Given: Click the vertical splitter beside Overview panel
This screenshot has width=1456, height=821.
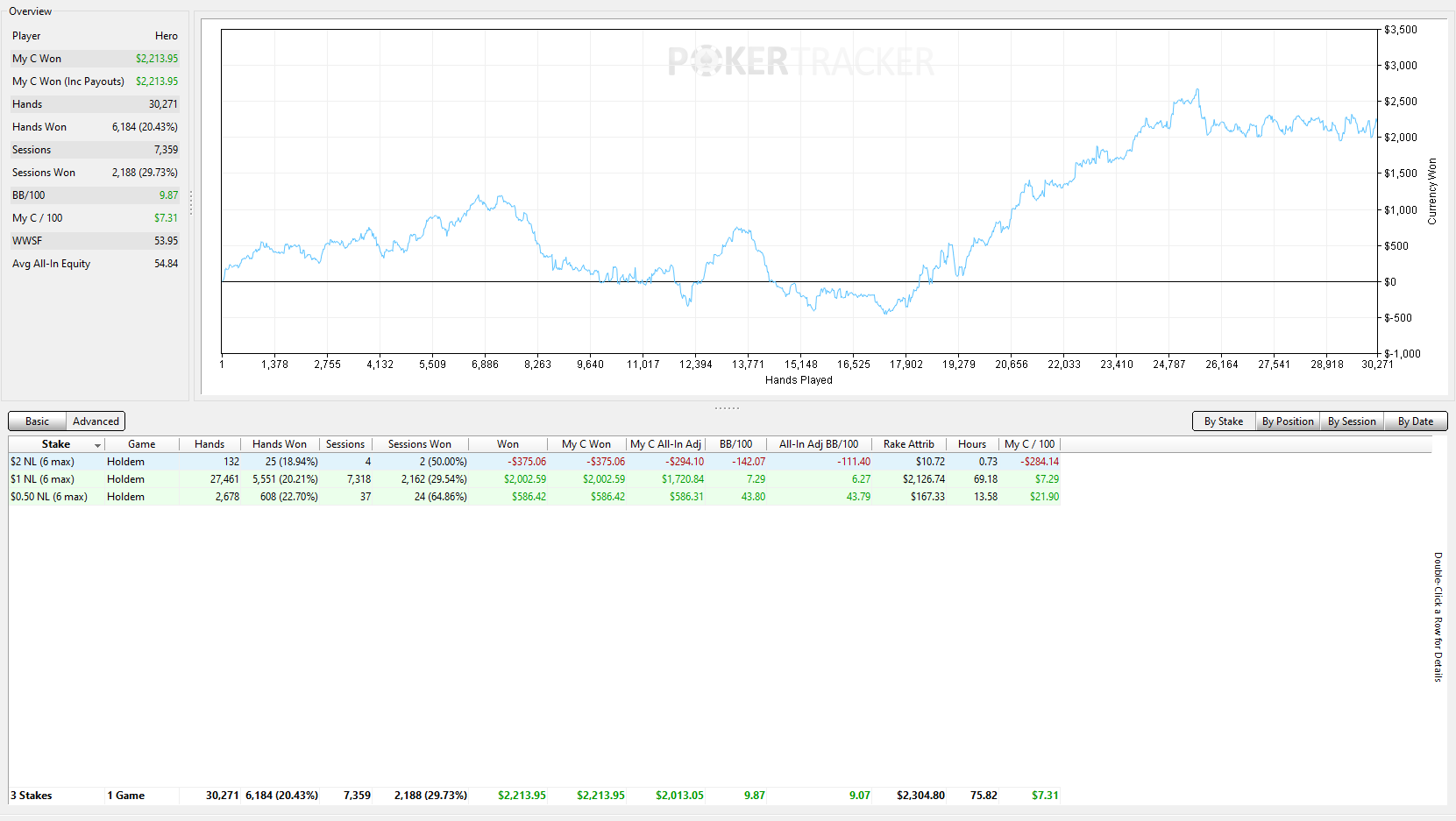Looking at the screenshot, I should click(191, 203).
